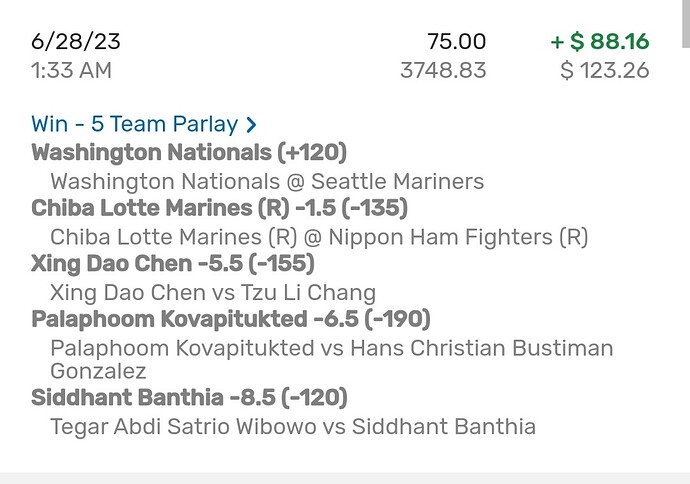Click Washington Nationals @ Seattle Mariners matchup
Image resolution: width=690 pixels, height=484 pixels.
(x=267, y=181)
